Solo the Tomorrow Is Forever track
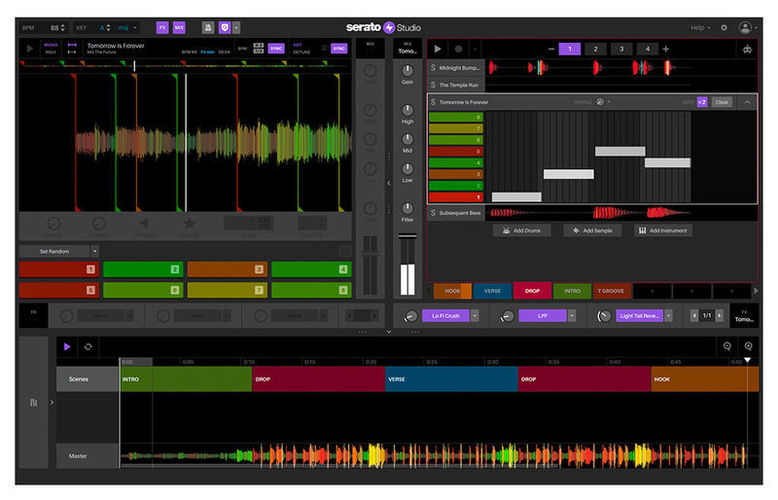Screen dimensions: 778x500 [x=433, y=102]
